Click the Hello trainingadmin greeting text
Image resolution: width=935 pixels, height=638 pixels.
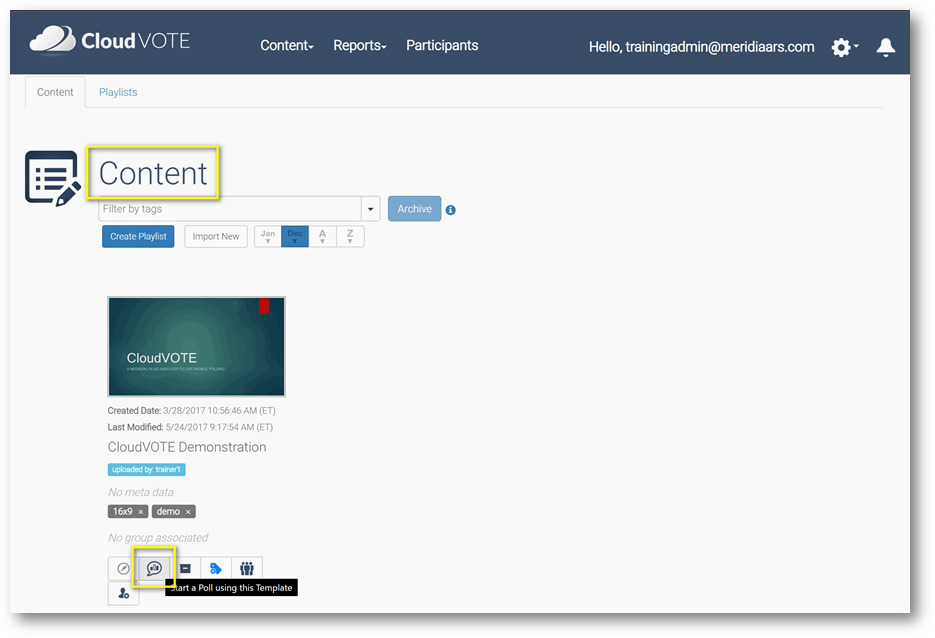[701, 47]
